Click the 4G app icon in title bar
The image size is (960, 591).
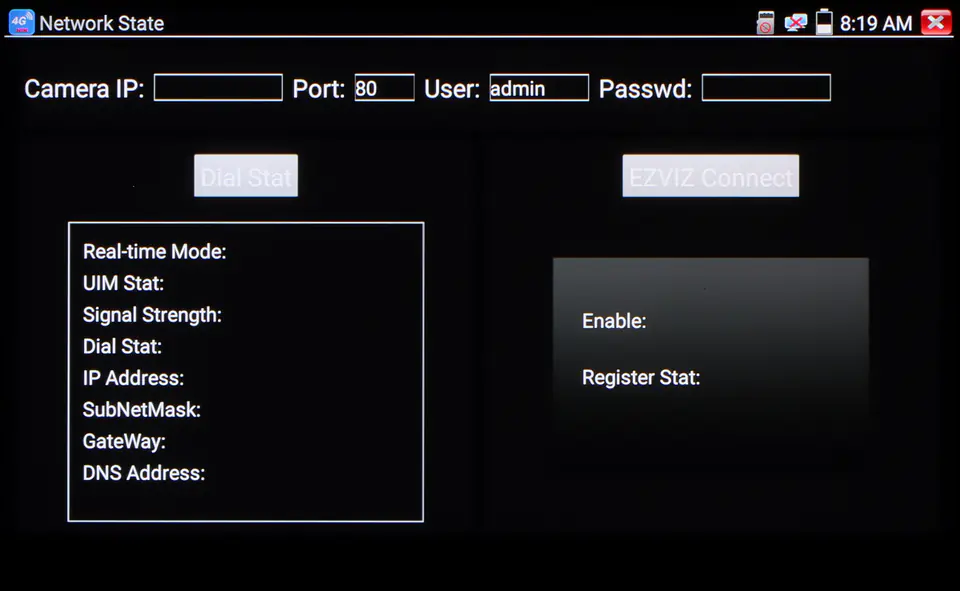20,22
